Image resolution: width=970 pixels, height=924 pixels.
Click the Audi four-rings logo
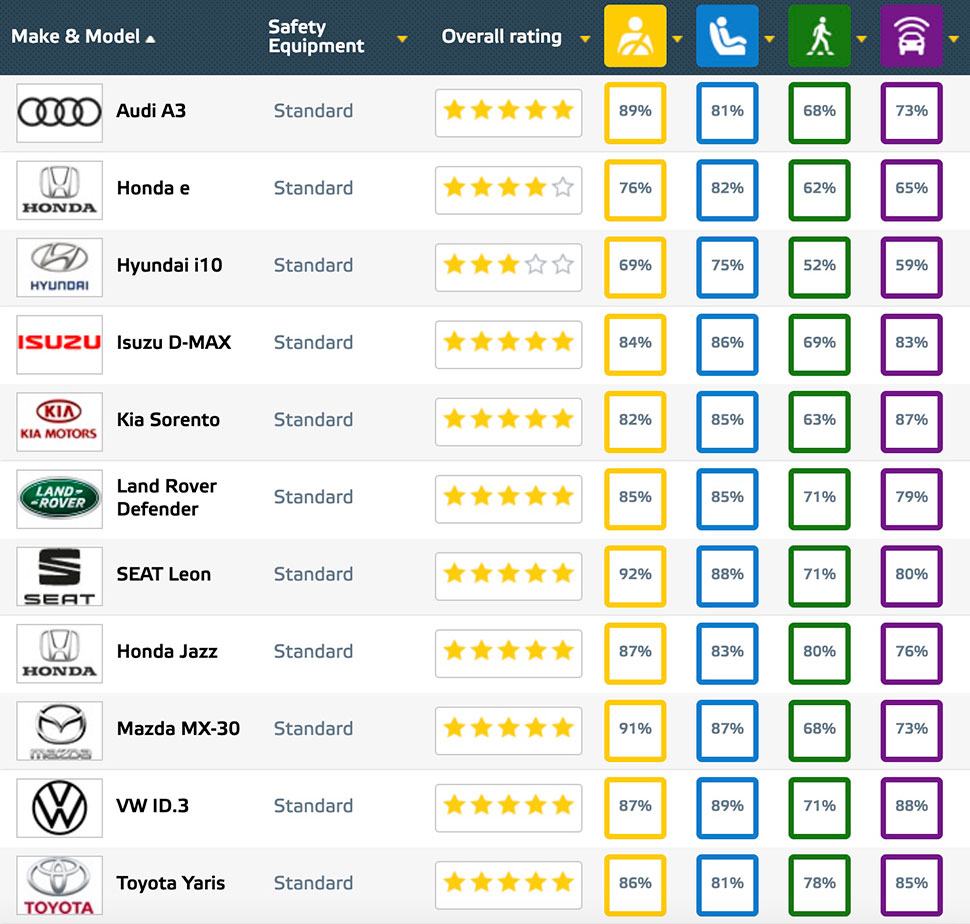click(60, 111)
